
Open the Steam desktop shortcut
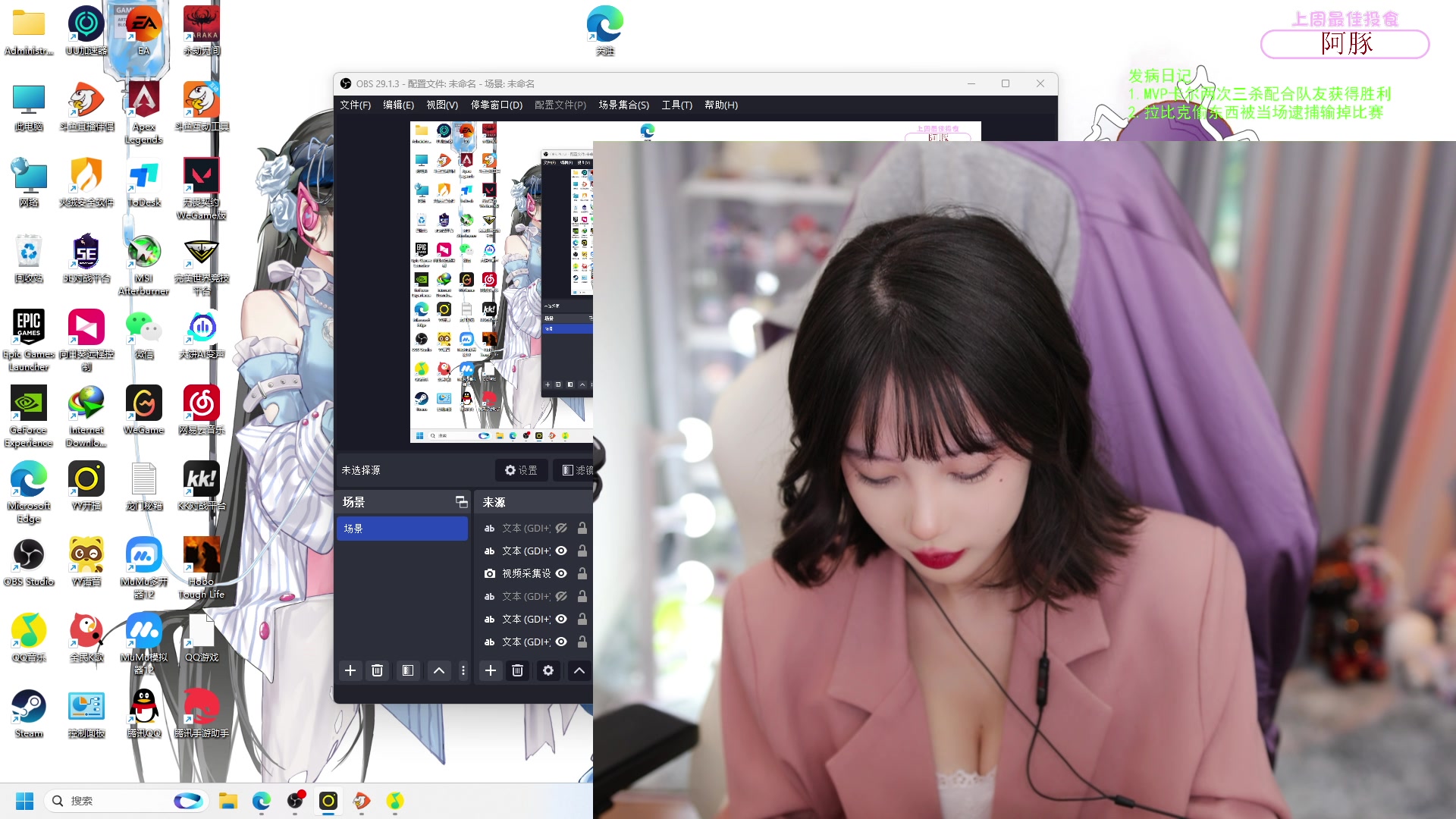click(29, 714)
